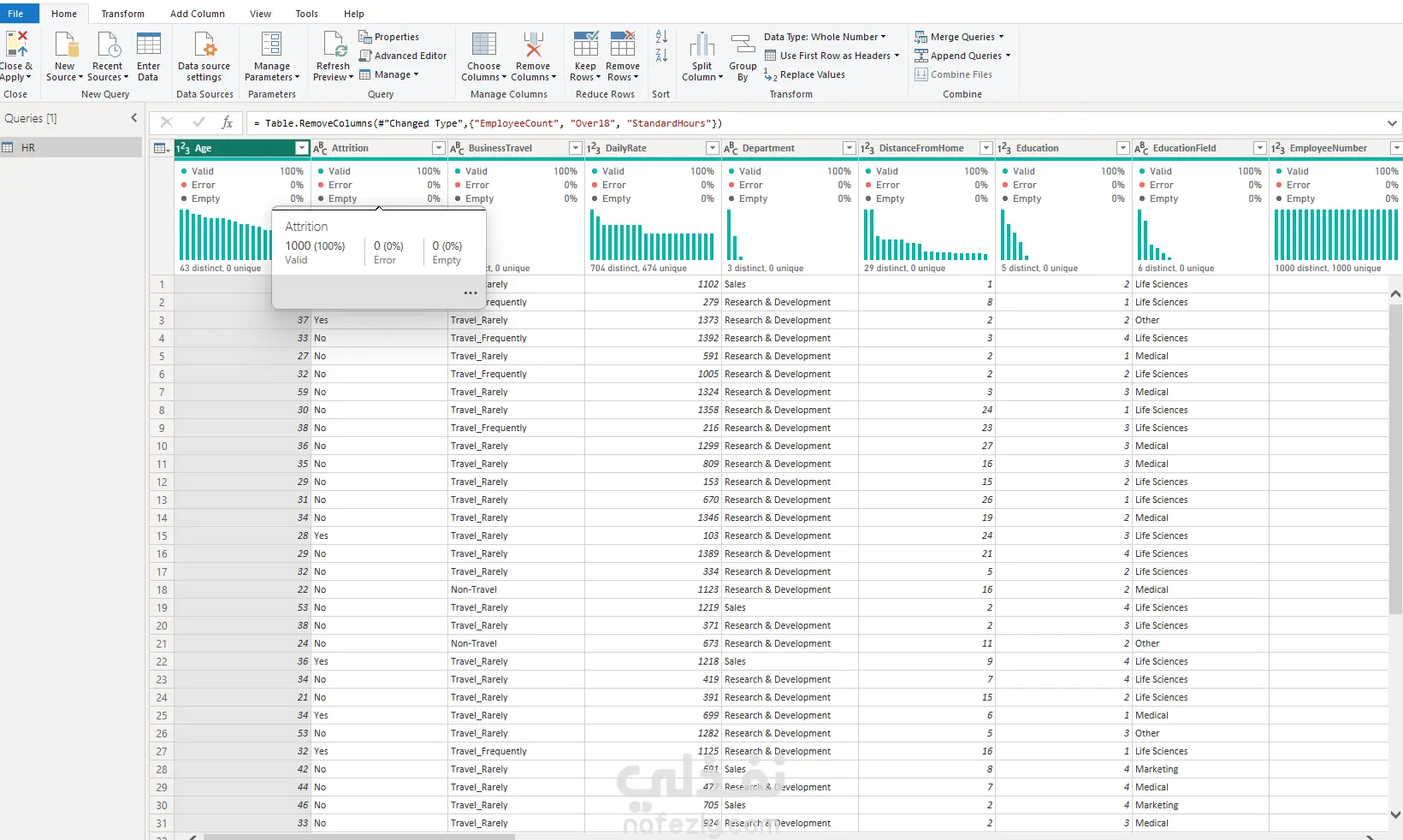Switch to the View tab
The width and height of the screenshot is (1403, 840).
pyautogui.click(x=261, y=14)
